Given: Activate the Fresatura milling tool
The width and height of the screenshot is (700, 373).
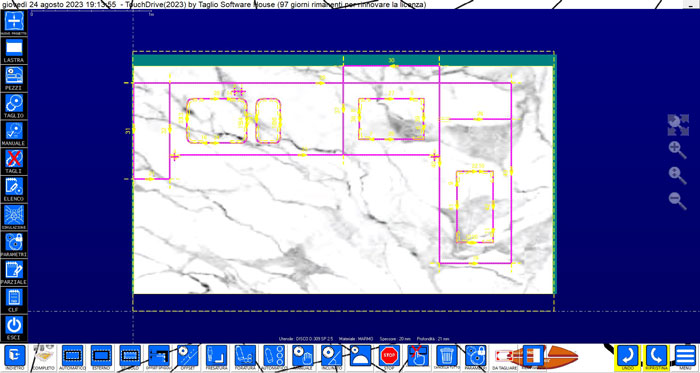Looking at the screenshot, I should click(x=217, y=357).
